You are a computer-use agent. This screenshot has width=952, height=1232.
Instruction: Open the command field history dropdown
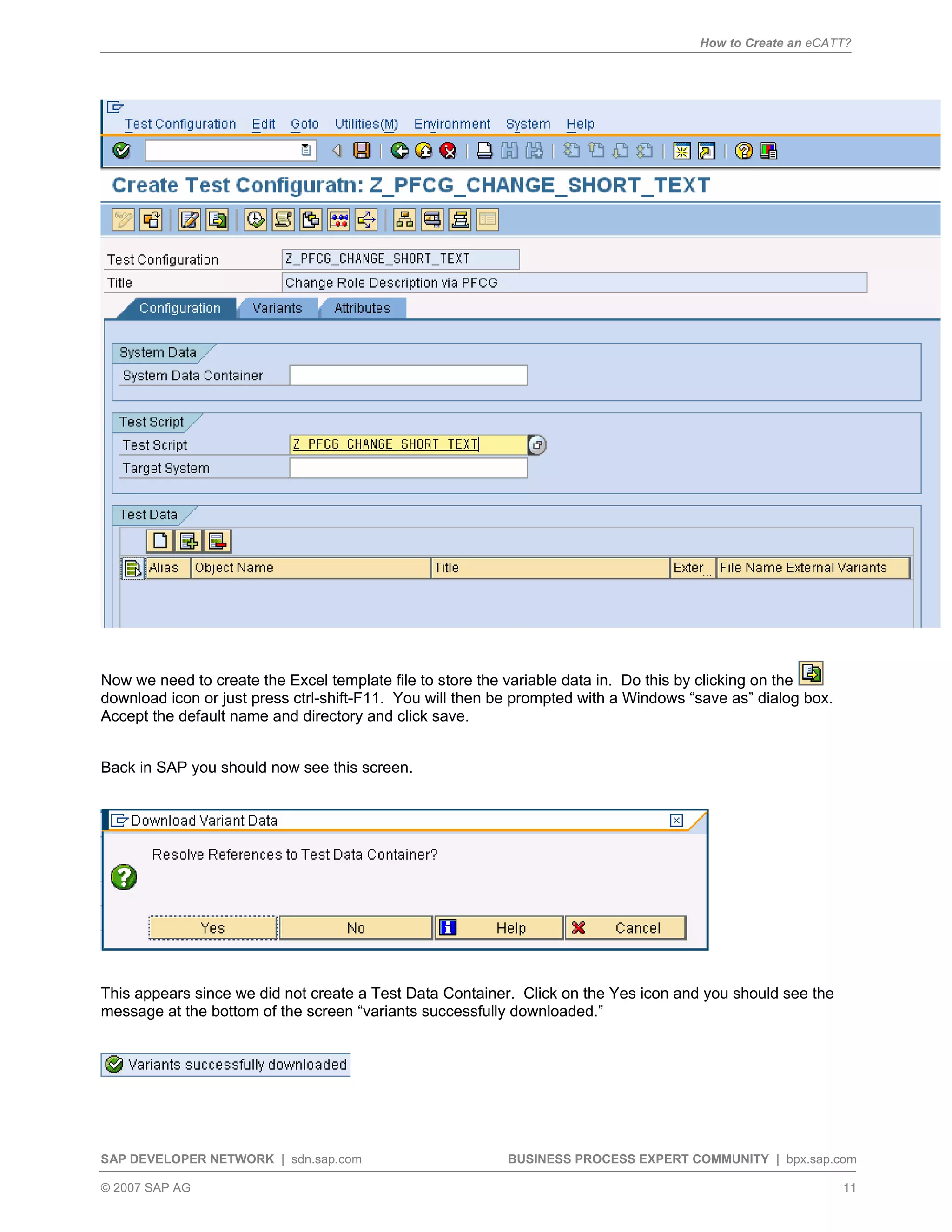click(306, 151)
